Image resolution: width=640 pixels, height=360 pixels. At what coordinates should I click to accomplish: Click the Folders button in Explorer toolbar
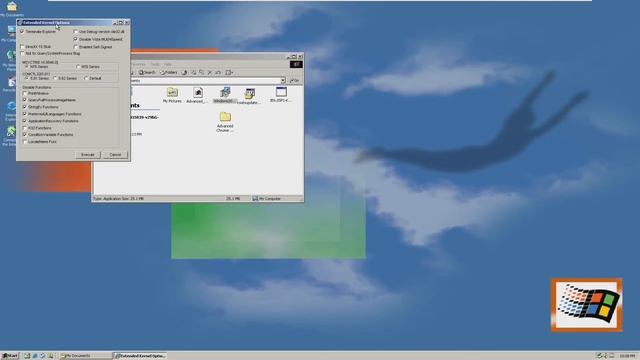169,73
